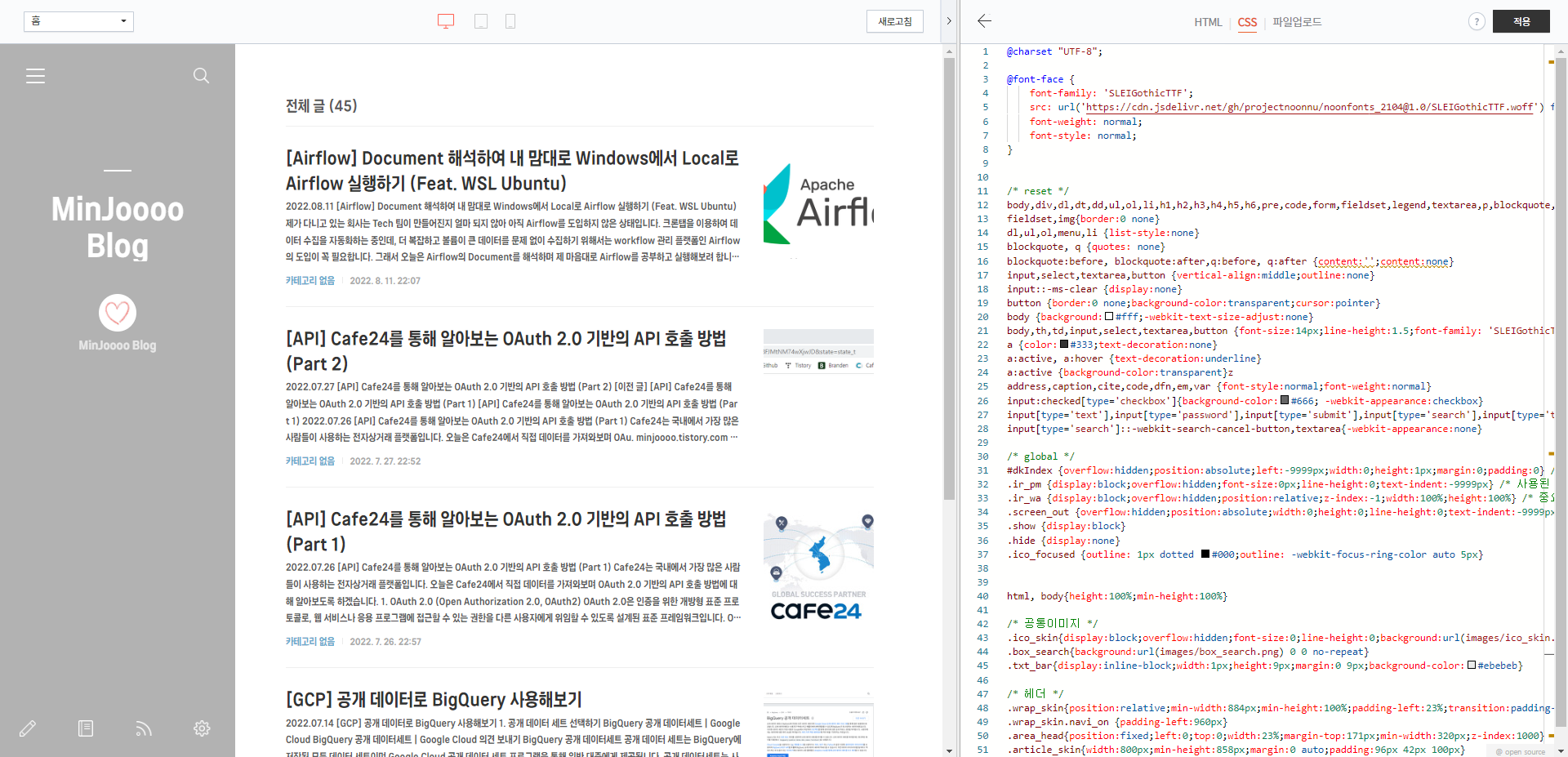Switch to the 파일업로드 tab
The width and height of the screenshot is (1568, 757).
coord(1297,22)
